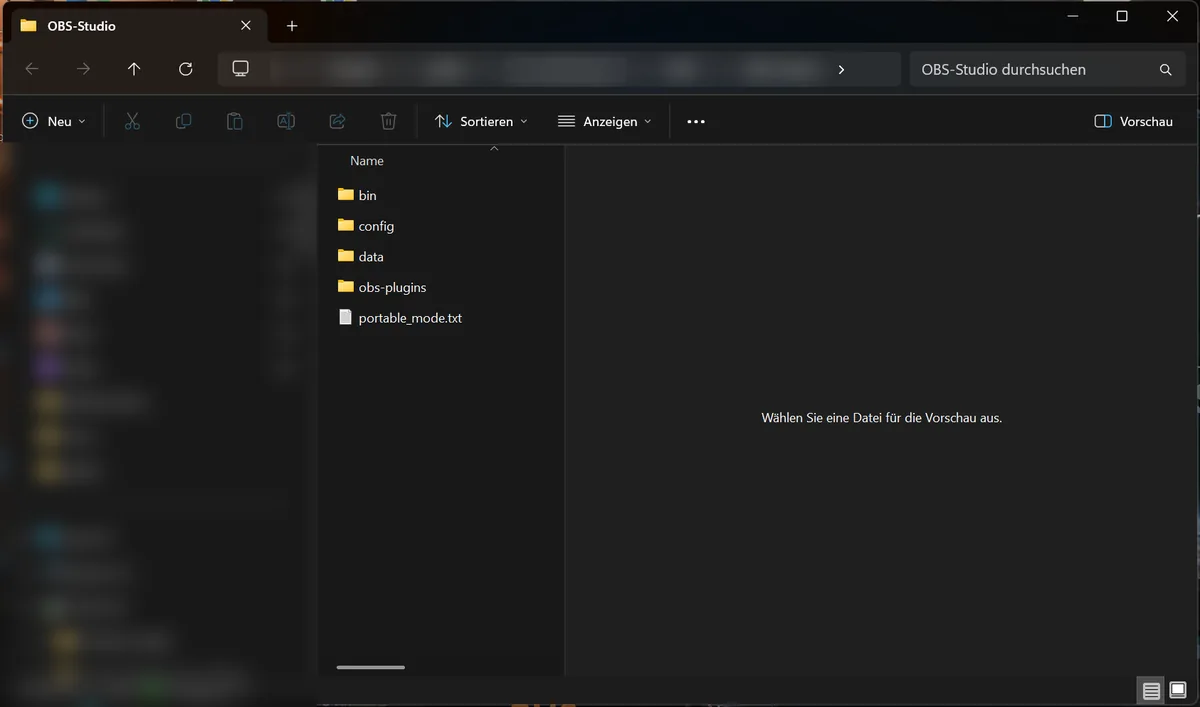The height and width of the screenshot is (707, 1200).
Task: Maximize the Explorer window
Action: click(1122, 16)
